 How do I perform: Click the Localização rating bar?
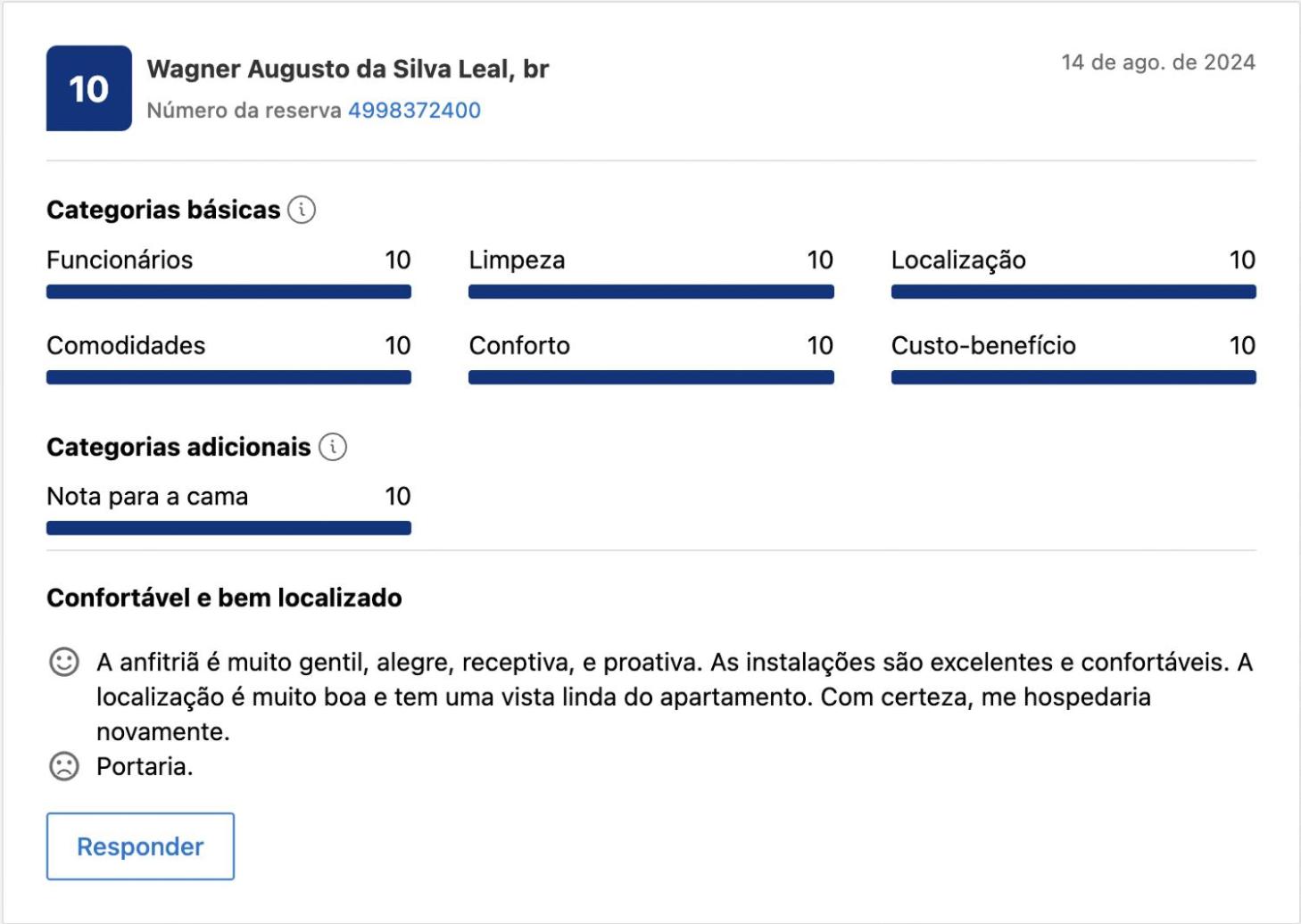[x=1073, y=292]
